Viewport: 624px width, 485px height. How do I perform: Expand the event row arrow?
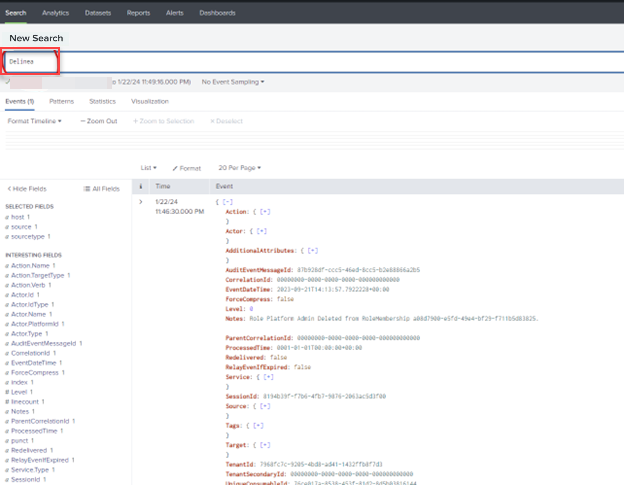pos(141,202)
